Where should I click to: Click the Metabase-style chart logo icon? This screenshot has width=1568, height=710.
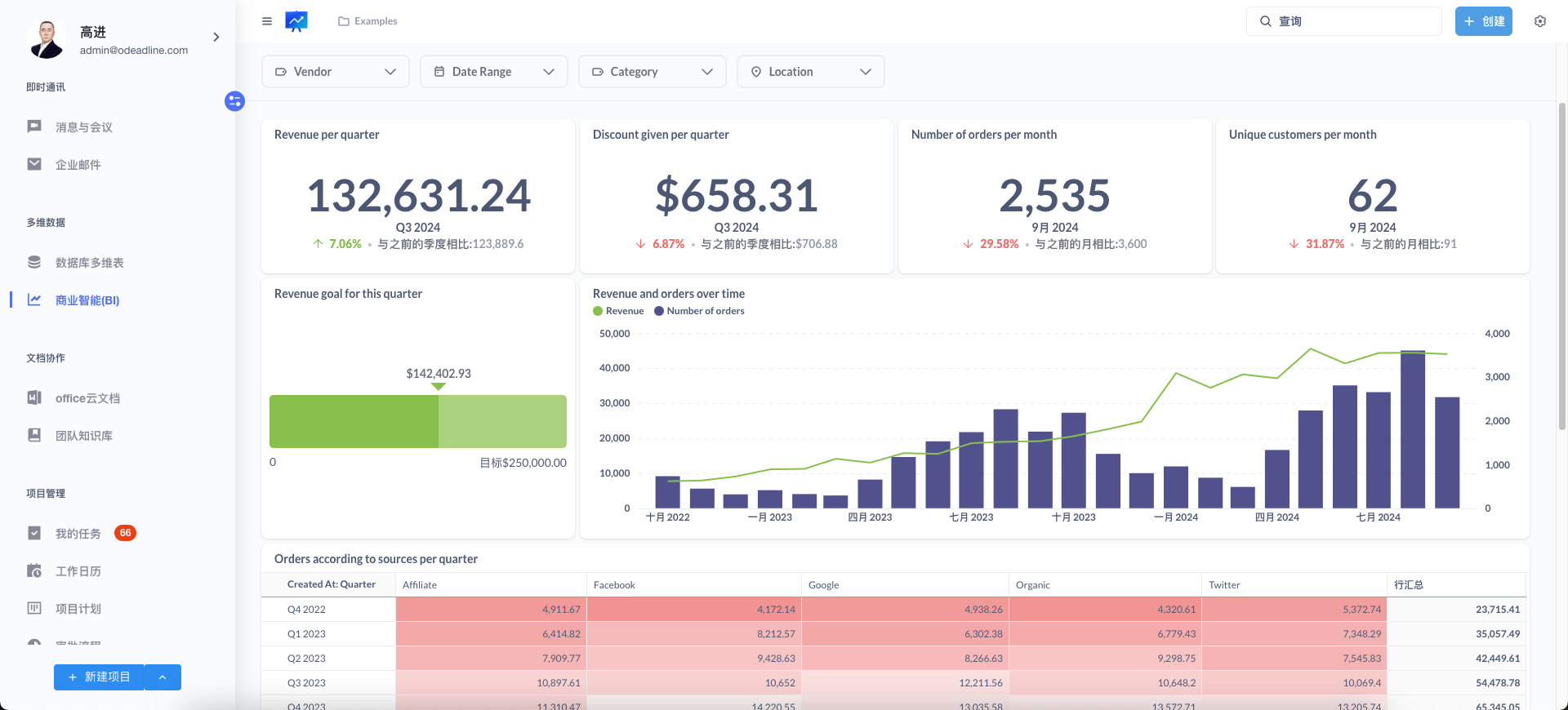pos(296,21)
